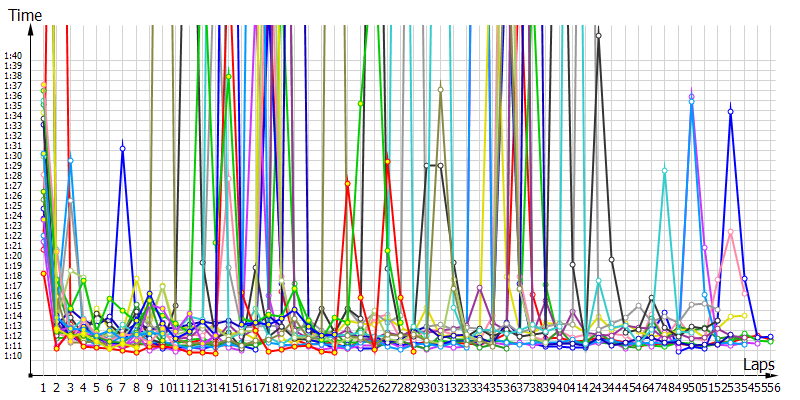Select the green marker at 1:38 near lap 15
Image resolution: width=800 pixels, height=400 pixels.
(x=228, y=76)
